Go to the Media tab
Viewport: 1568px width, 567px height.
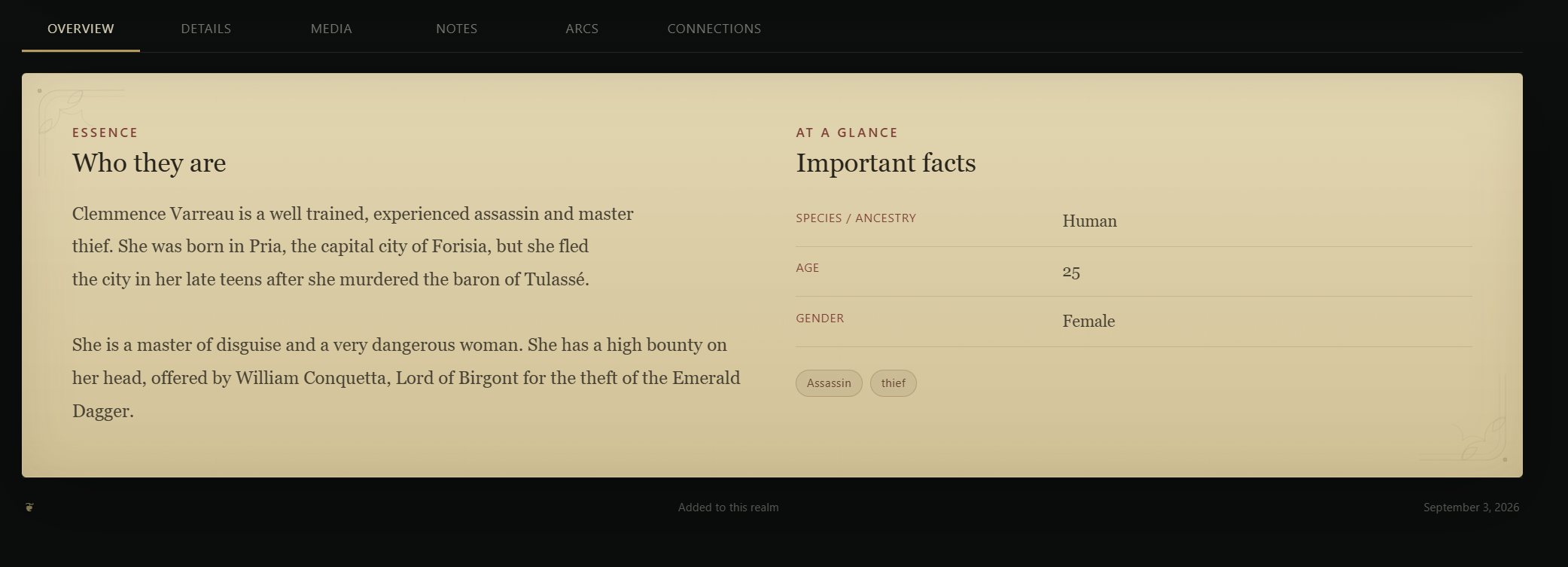tap(331, 29)
